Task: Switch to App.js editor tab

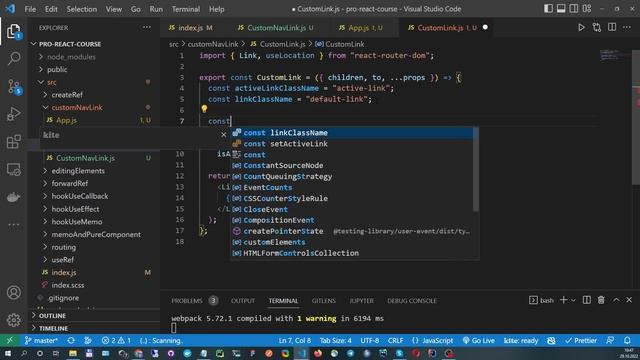Action: 359,27
